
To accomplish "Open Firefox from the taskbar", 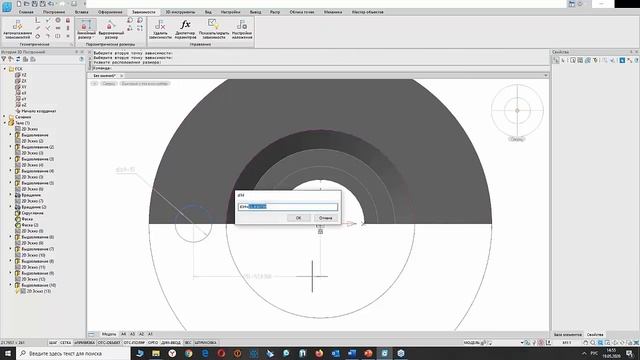I will pyautogui.click(x=319, y=353).
